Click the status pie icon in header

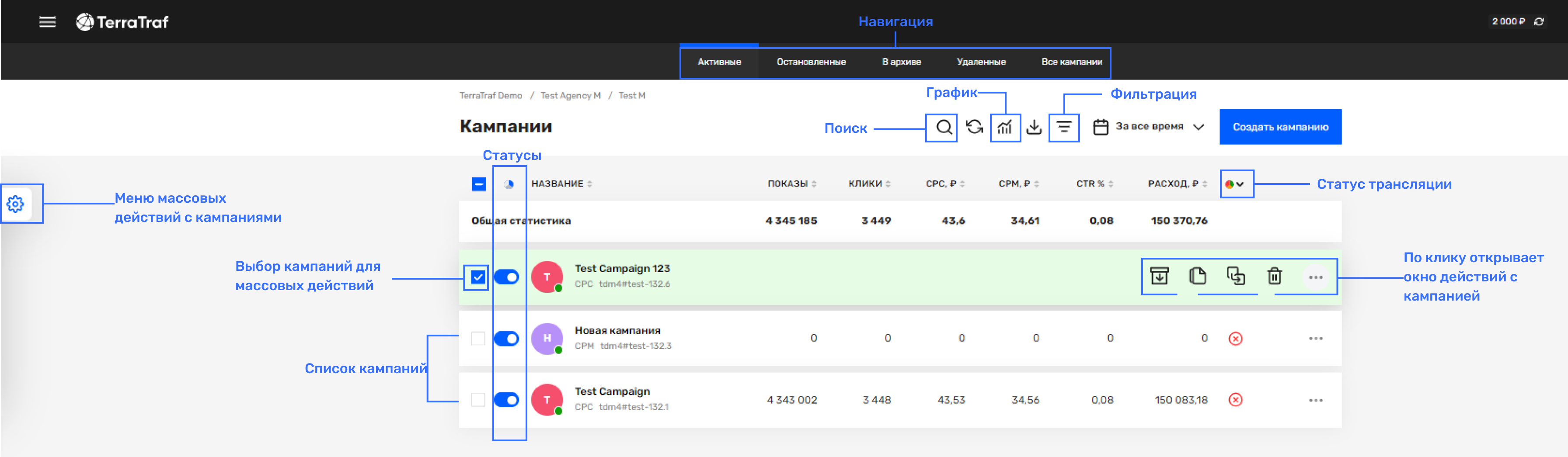pyautogui.click(x=509, y=184)
